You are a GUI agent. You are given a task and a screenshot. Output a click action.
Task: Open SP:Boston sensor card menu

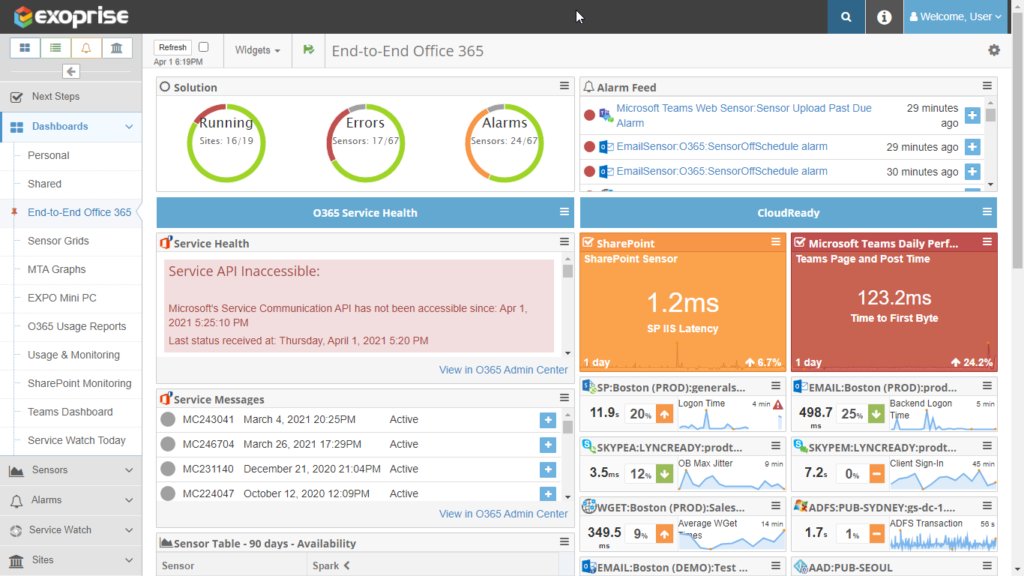(776, 386)
